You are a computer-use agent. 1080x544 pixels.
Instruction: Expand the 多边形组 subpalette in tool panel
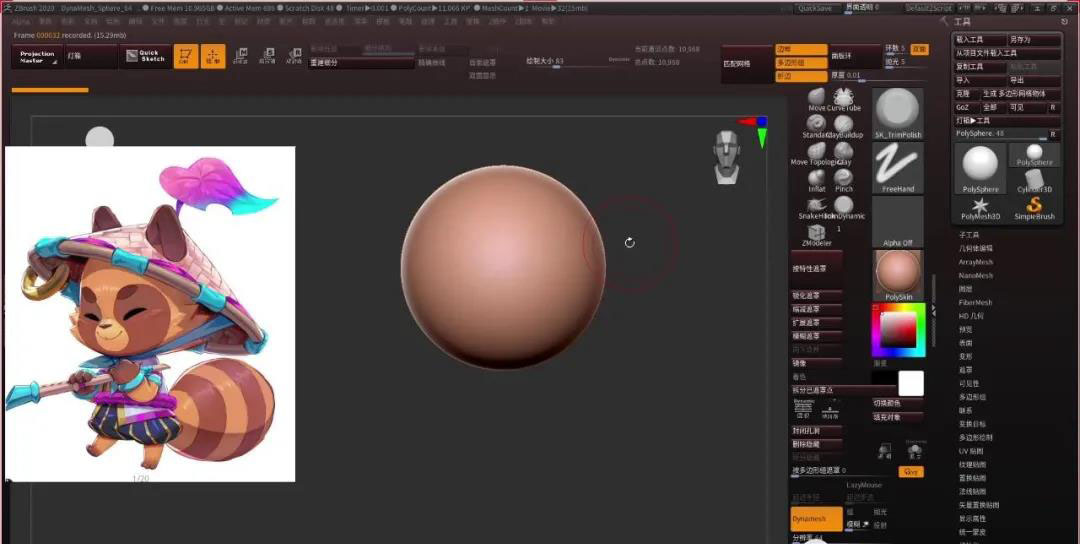pyautogui.click(x=972, y=397)
